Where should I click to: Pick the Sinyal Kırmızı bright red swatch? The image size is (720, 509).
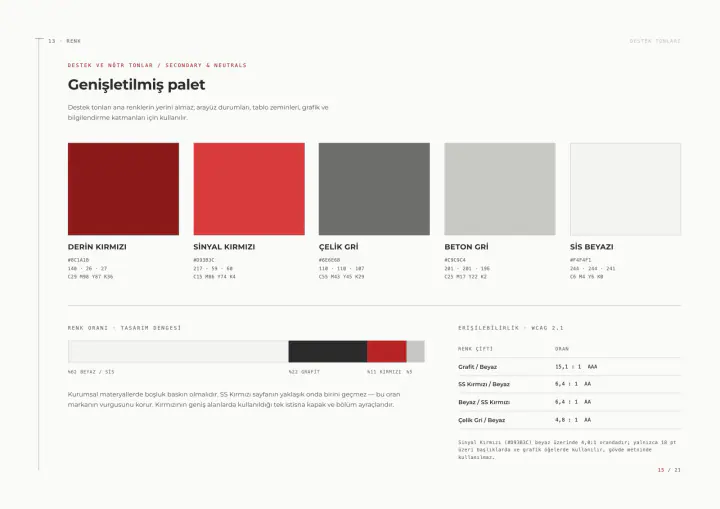249,189
